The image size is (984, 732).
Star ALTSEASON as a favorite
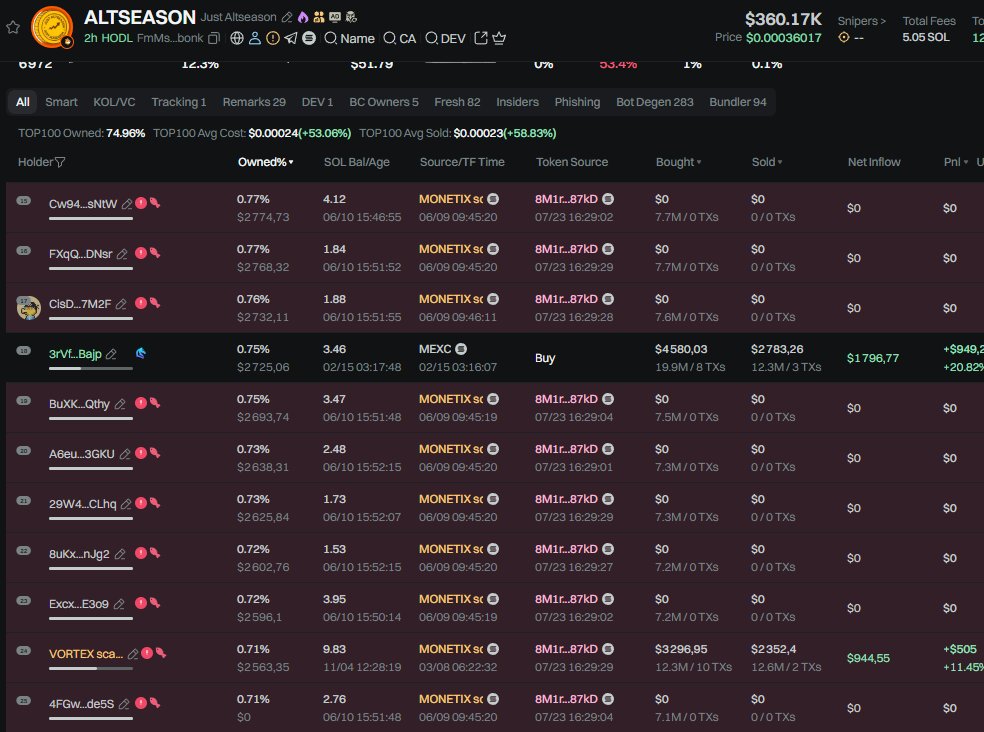[13, 27]
